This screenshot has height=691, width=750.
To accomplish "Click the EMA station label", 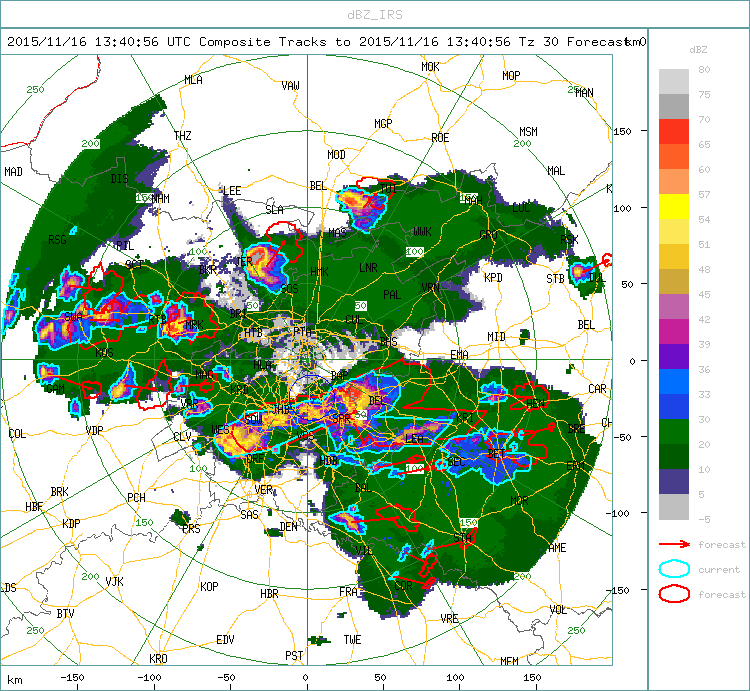I will tap(459, 354).
